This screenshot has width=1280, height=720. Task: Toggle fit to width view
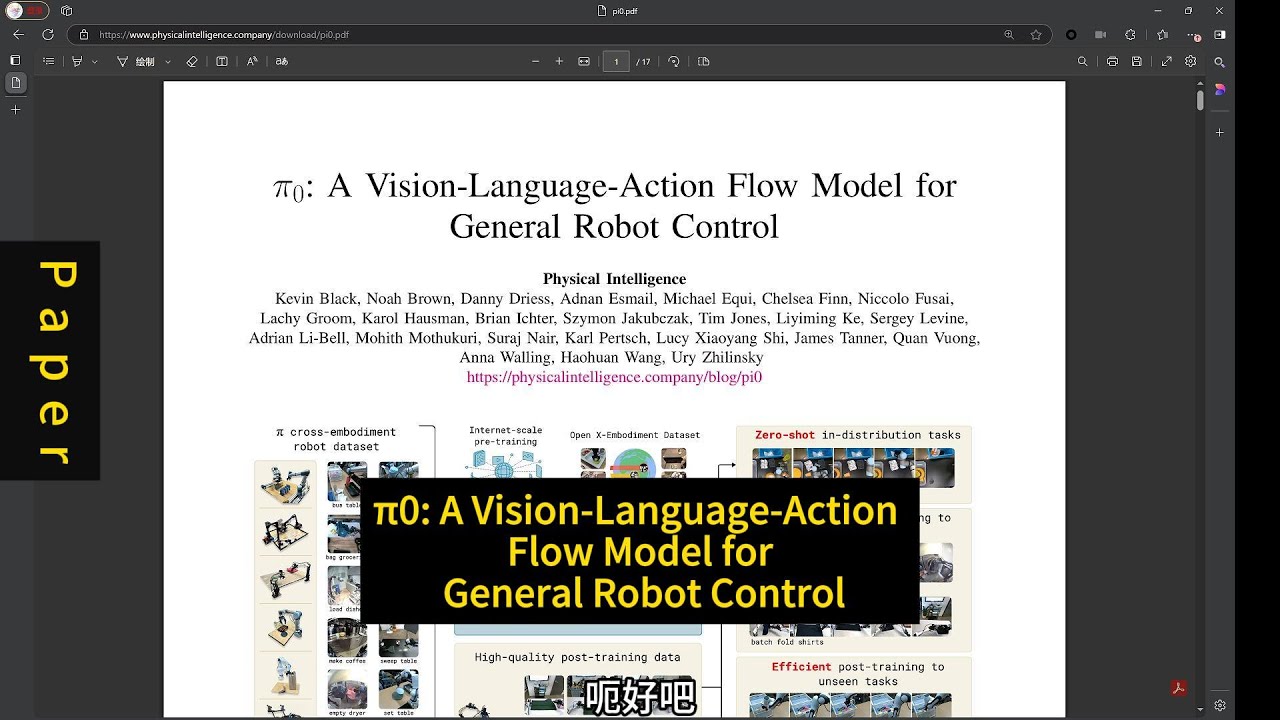[585, 61]
